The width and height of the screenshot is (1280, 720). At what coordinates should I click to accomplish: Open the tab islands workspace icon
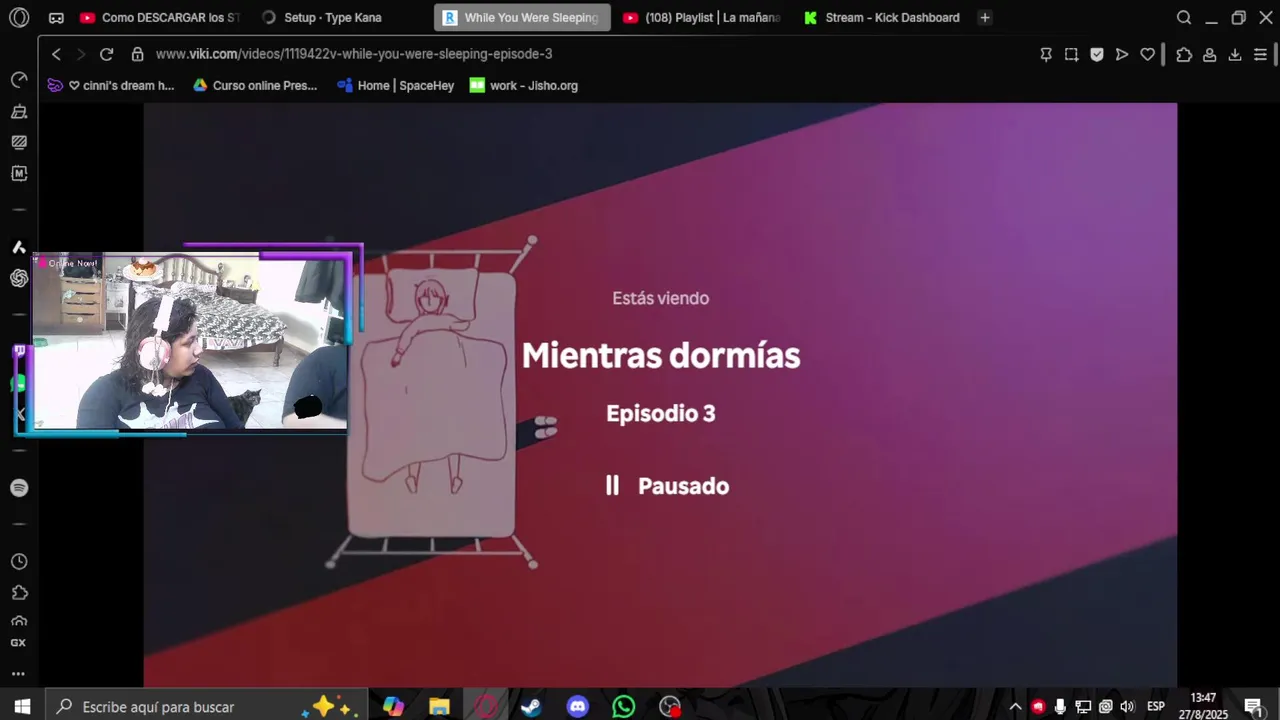coord(56,18)
